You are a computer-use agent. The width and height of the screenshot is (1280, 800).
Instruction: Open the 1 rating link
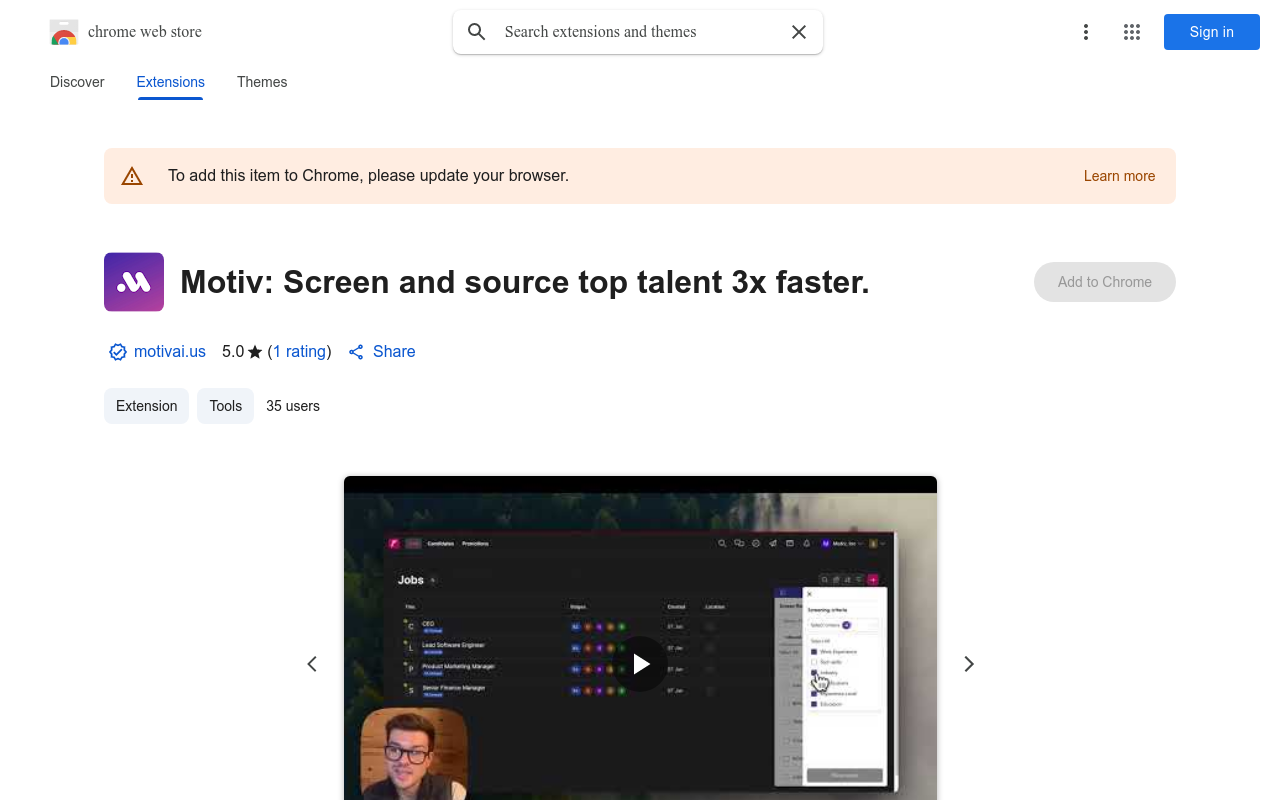pyautogui.click(x=299, y=352)
